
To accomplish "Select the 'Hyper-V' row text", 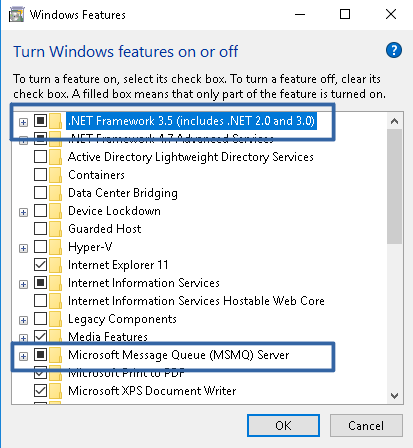I will (90, 247).
